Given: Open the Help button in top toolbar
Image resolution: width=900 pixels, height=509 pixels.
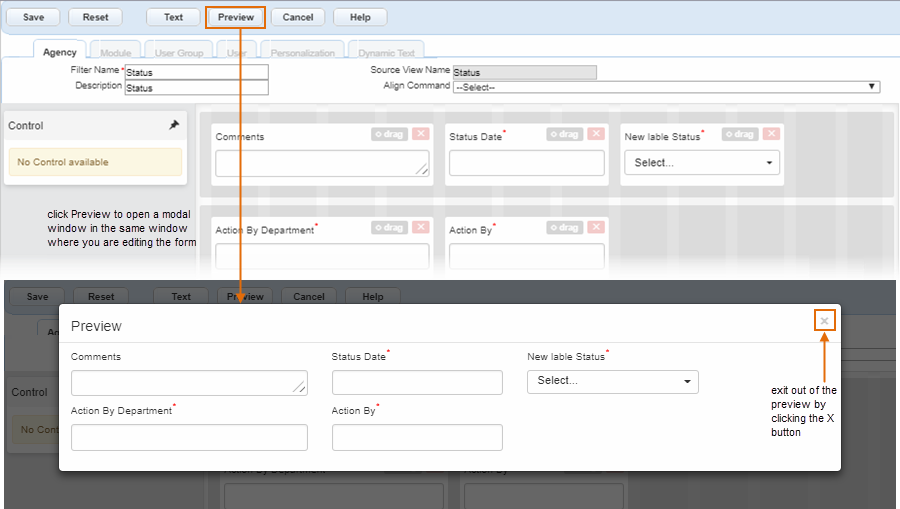Looking at the screenshot, I should coord(360,17).
